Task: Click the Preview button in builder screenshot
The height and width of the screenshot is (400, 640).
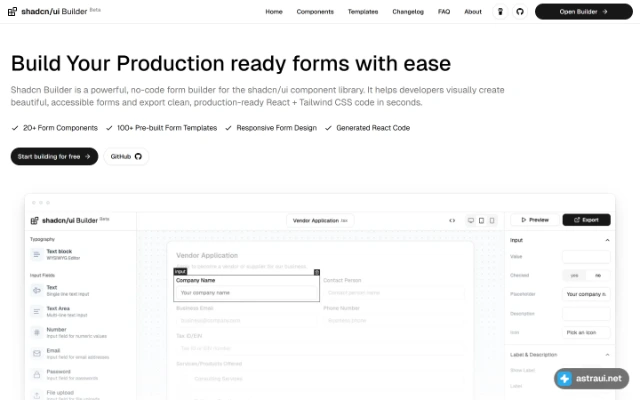Action: coord(535,220)
